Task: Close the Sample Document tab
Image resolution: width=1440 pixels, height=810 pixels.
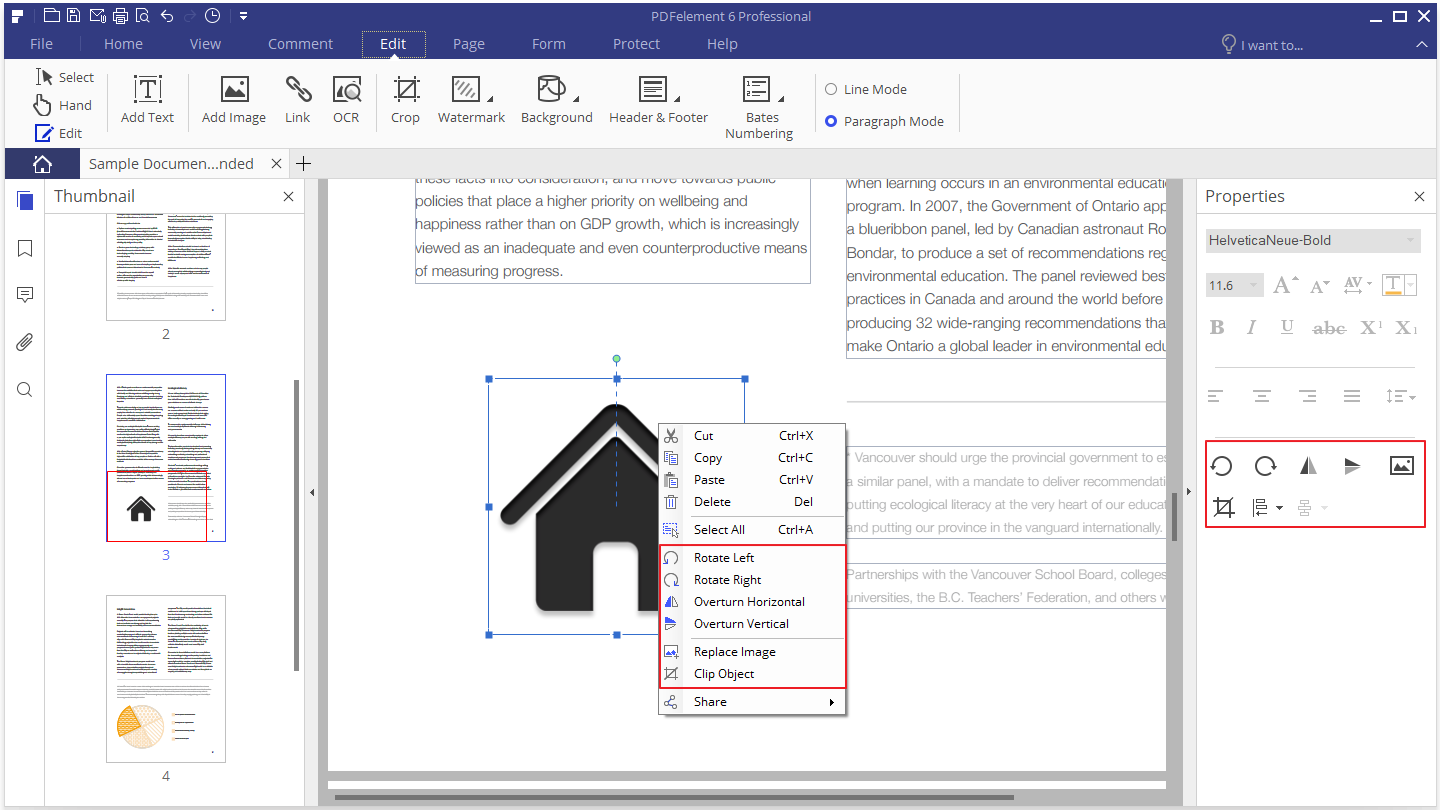Action: (277, 163)
